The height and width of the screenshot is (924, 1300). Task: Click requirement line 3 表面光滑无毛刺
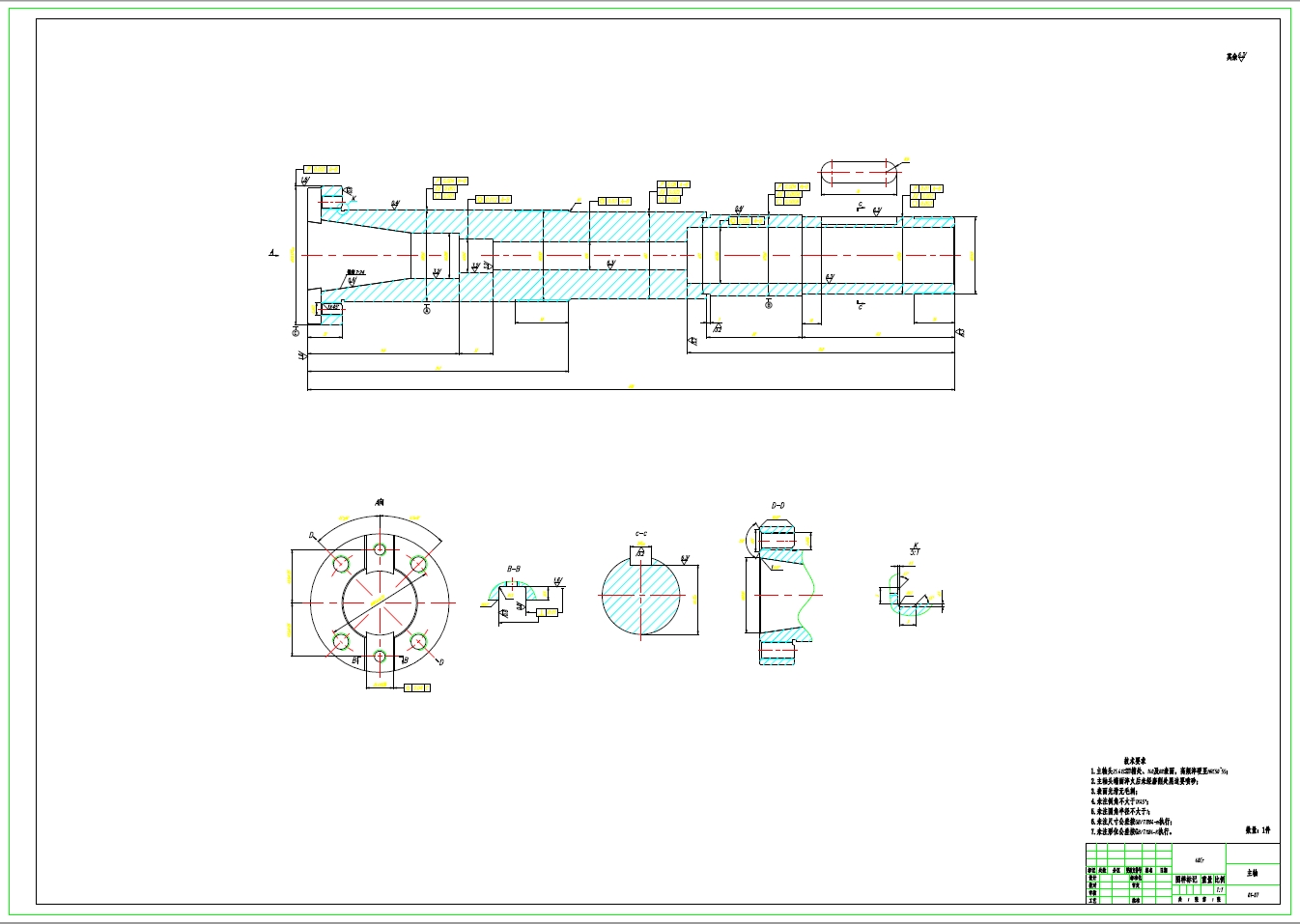[x=1116, y=792]
